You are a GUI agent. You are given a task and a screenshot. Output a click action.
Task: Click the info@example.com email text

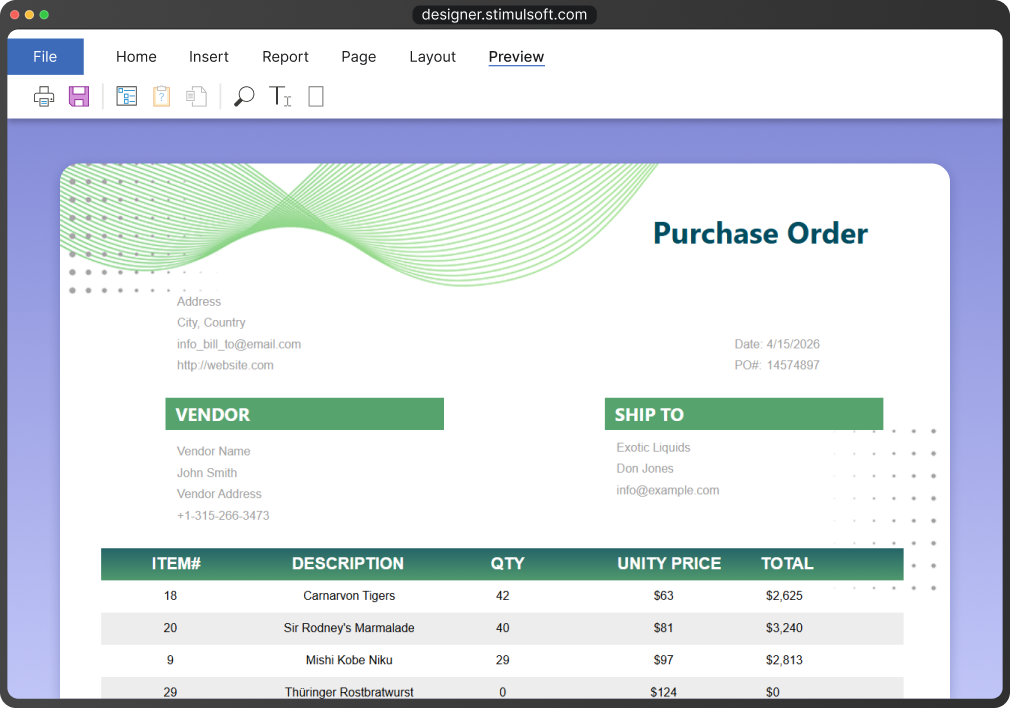coord(667,490)
